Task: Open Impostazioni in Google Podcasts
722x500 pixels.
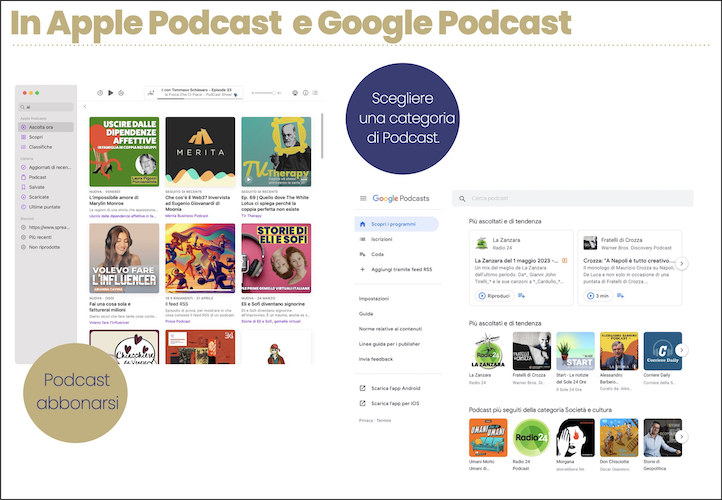Action: coord(374,299)
